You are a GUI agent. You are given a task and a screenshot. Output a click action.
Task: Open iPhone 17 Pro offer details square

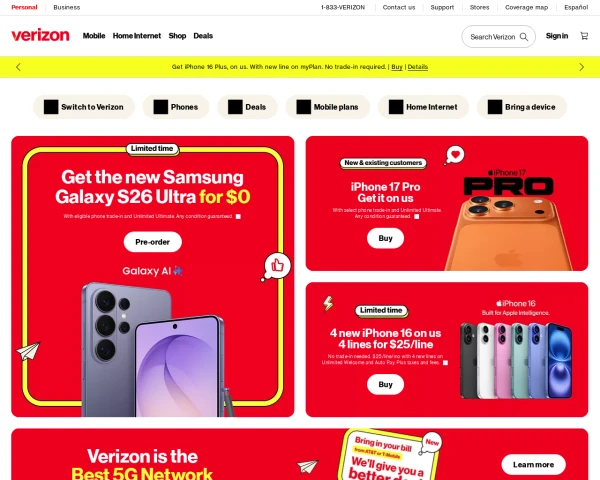[417, 217]
